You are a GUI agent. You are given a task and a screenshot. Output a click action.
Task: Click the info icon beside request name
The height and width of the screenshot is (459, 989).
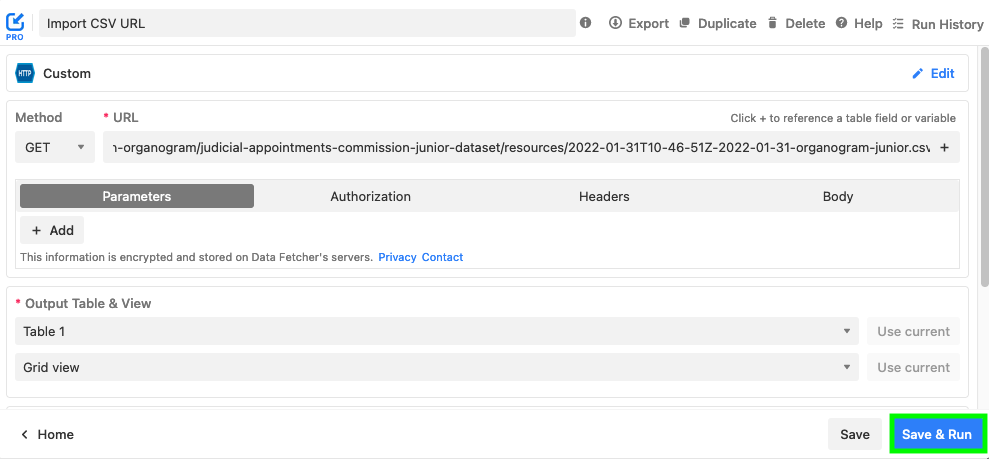click(x=586, y=23)
